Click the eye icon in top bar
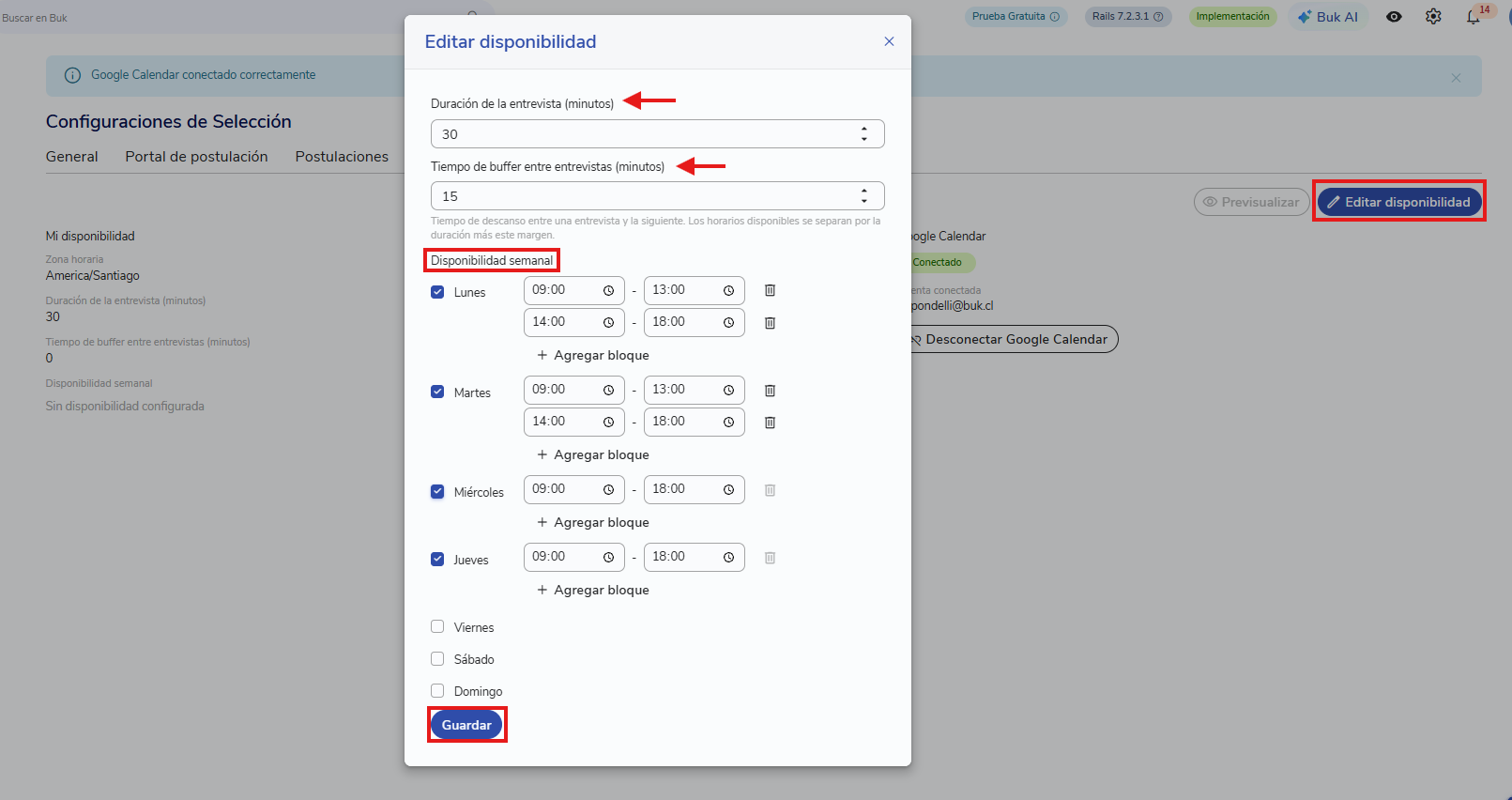The image size is (1512, 800). (x=1394, y=17)
